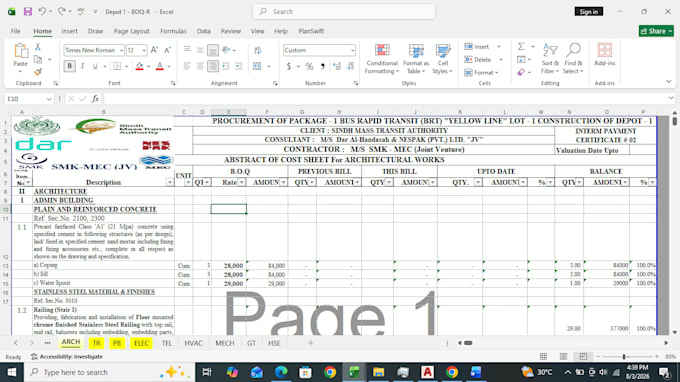Toggle Wrap Text in Alignment group

(x=258, y=50)
